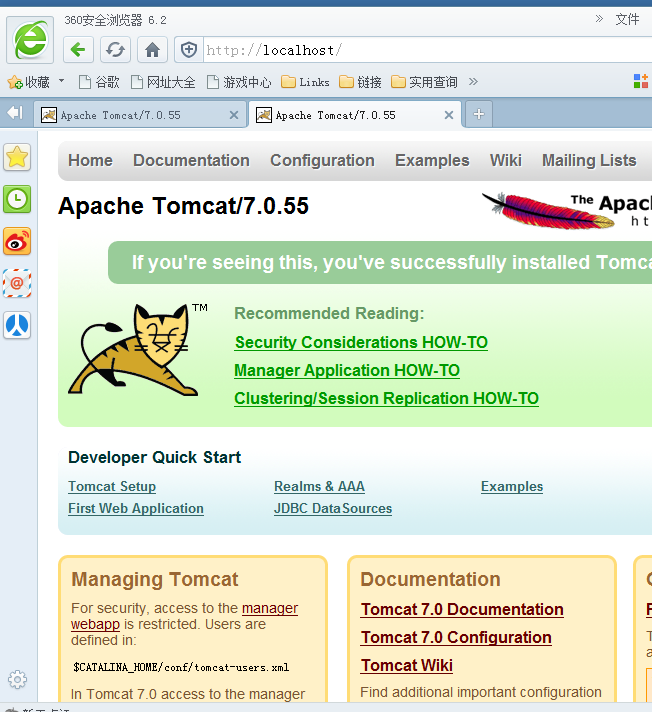Open the First Web Application link
This screenshot has height=712, width=652.
point(136,508)
